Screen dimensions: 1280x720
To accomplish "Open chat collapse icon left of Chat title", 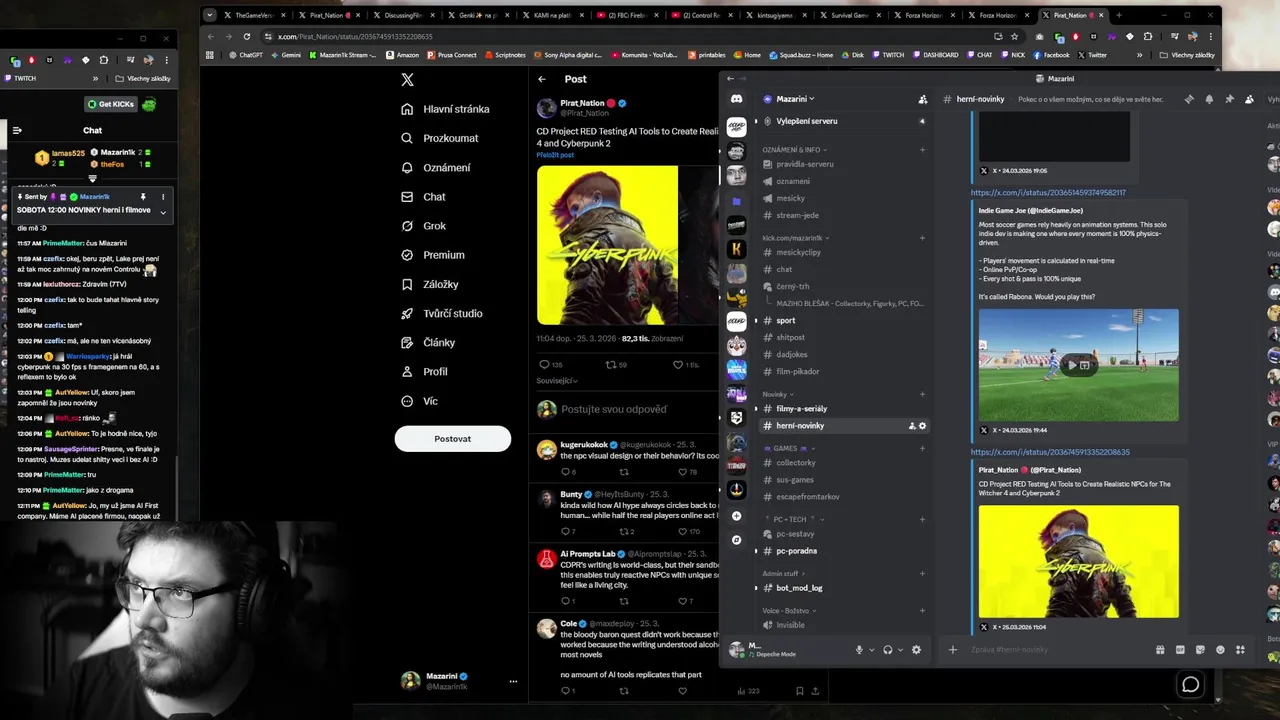I will [x=17, y=130].
